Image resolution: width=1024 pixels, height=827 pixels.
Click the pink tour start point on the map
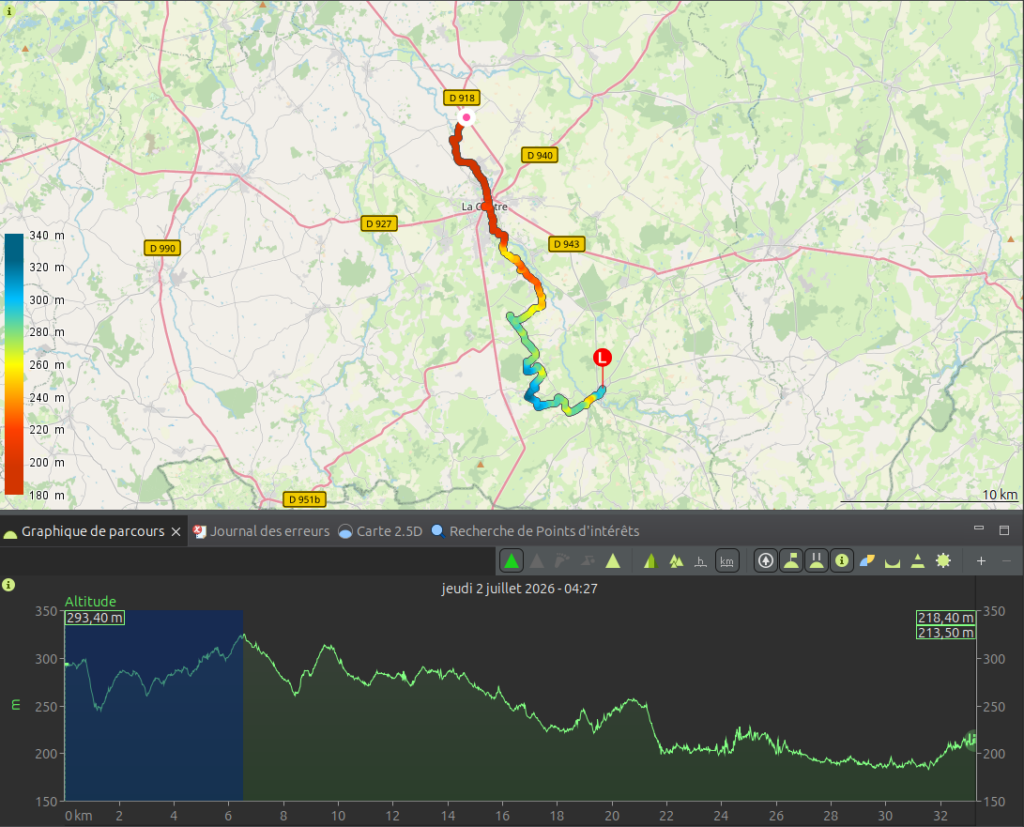(x=466, y=118)
